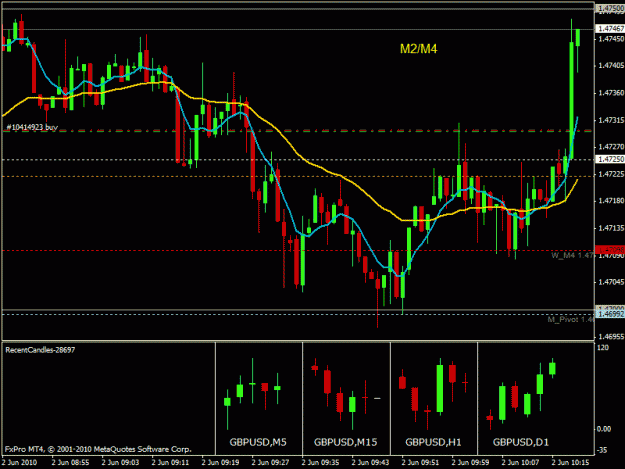This screenshot has height=469, width=625.
Task: Click the 2 Jun 09:35 time label
Action: 320,462
